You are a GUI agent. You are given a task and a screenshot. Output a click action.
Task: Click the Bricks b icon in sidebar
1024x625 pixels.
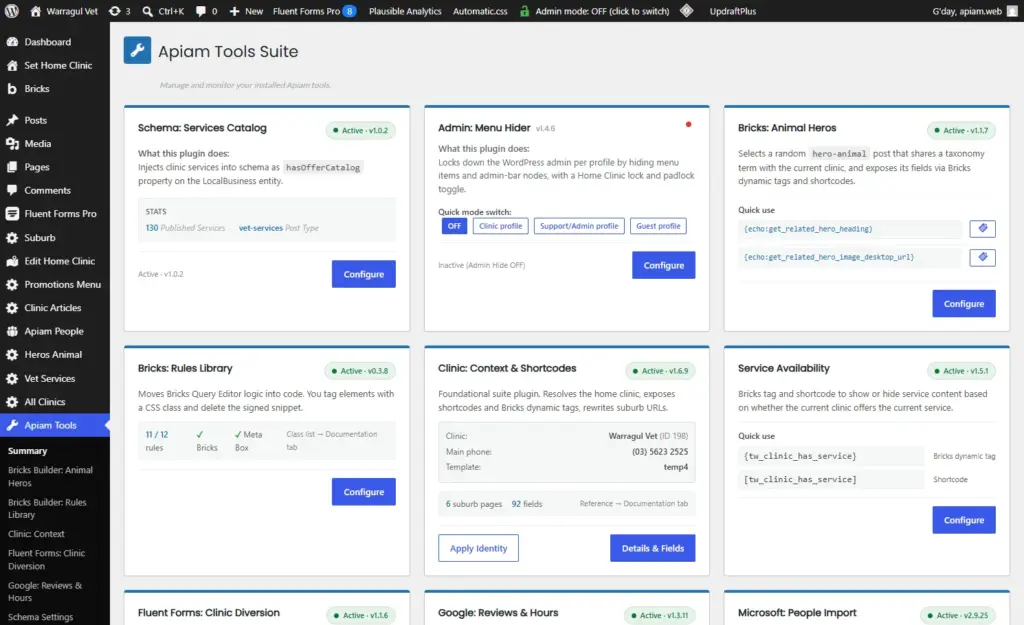(x=12, y=89)
